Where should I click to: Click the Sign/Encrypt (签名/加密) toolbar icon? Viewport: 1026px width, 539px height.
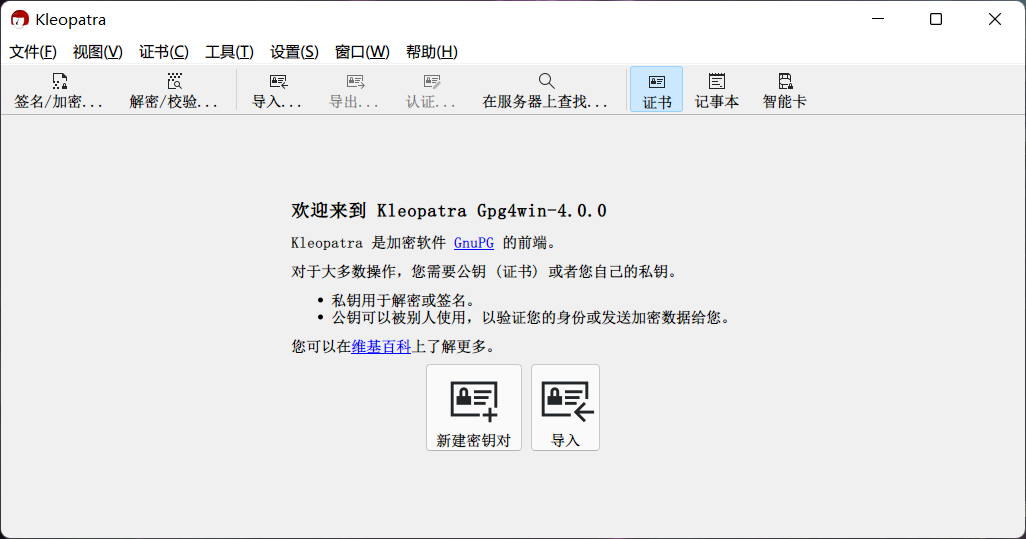click(59, 90)
